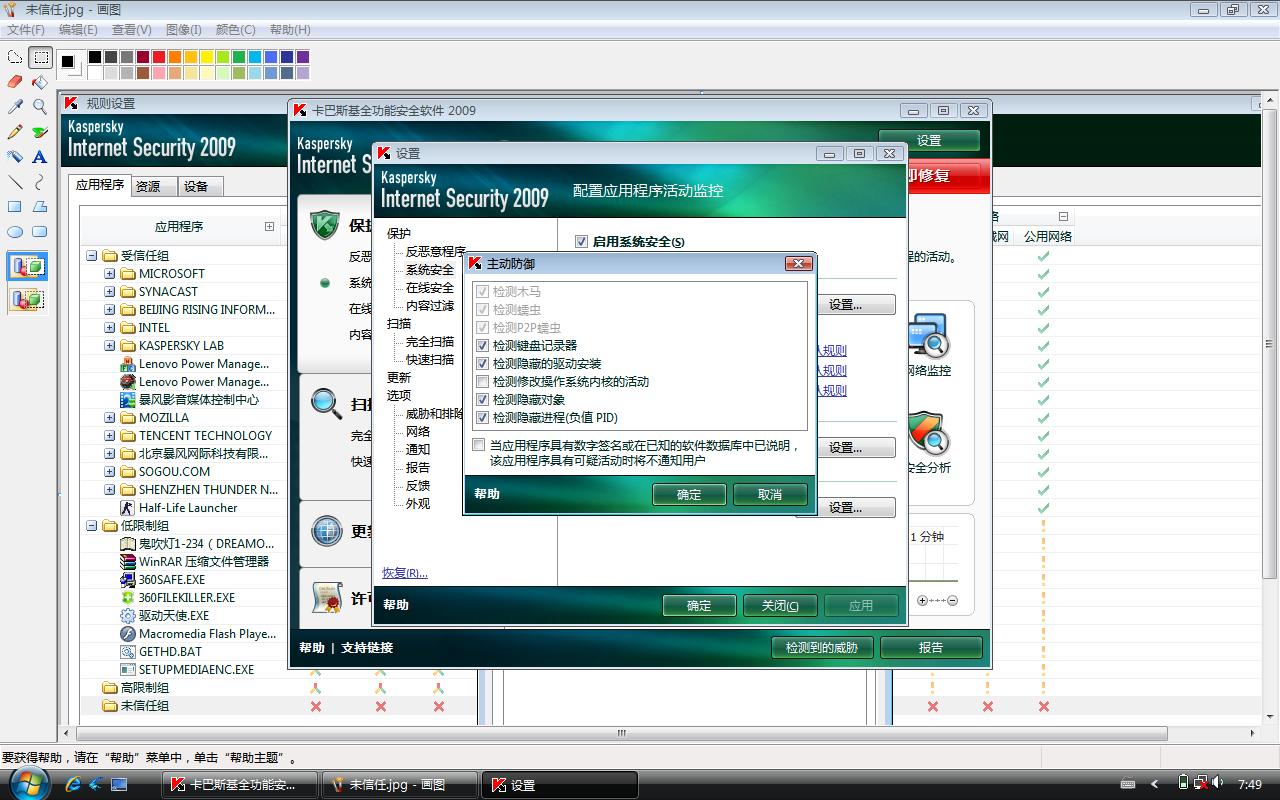Switch to 设置 taskbar window button
The height and width of the screenshot is (800, 1280).
coord(561,785)
